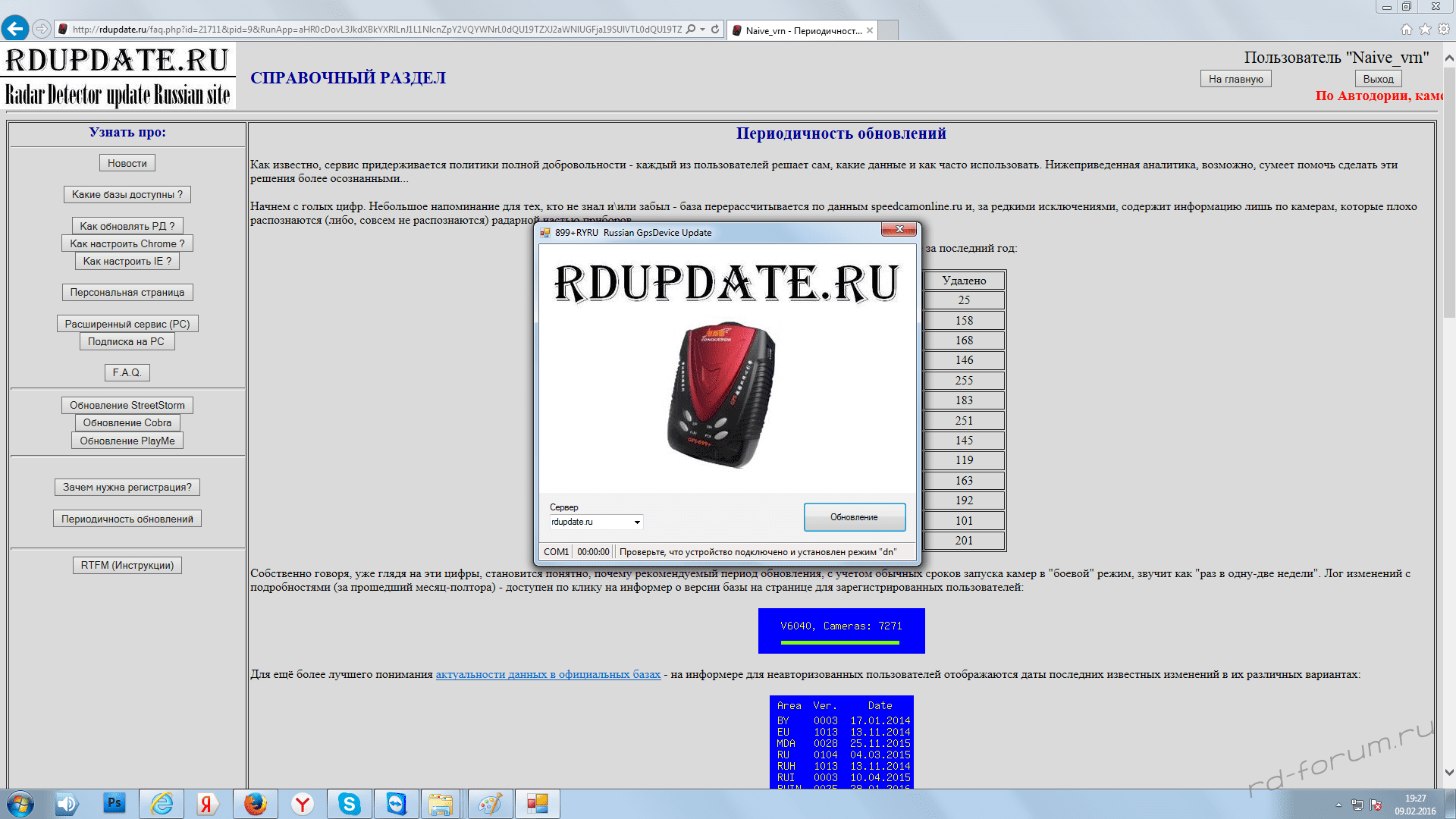Screen dimensions: 1456x819
Task: Click the page vertical scrollbar down arrow
Action: pyautogui.click(x=1448, y=773)
